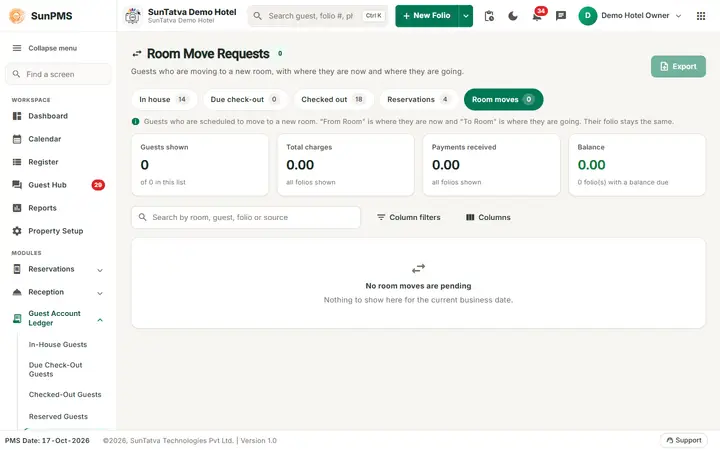Screen dimensions: 720x450
Task: Switch to the Checked out tab
Action: (333, 100)
